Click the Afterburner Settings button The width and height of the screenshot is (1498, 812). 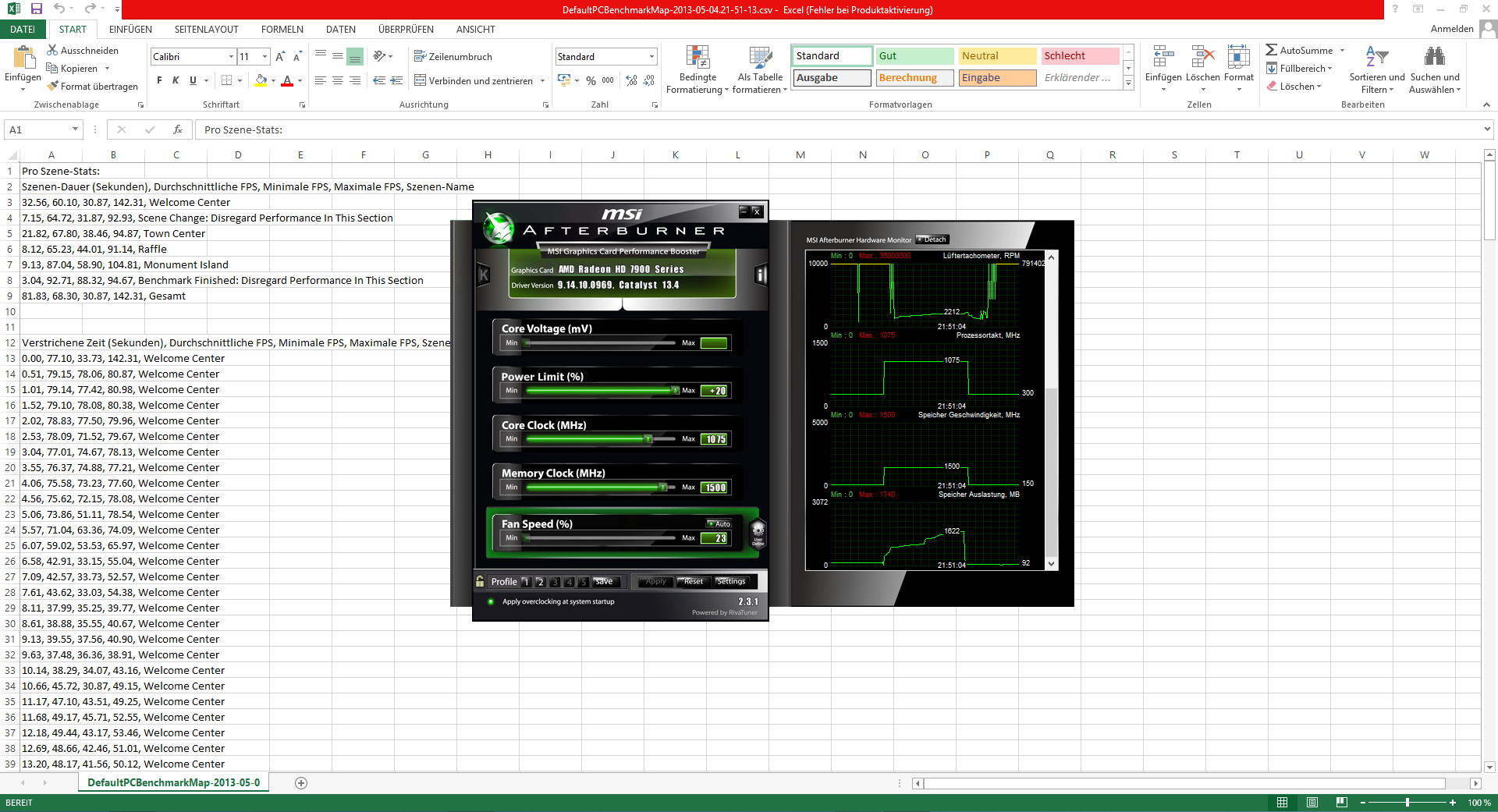point(731,582)
